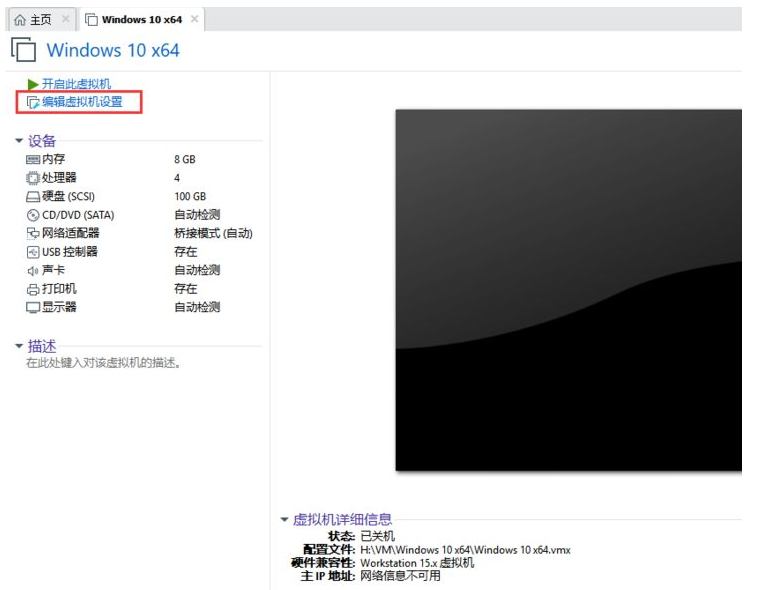Collapse the 描述 description section
This screenshot has width=763, height=590.
(18, 346)
